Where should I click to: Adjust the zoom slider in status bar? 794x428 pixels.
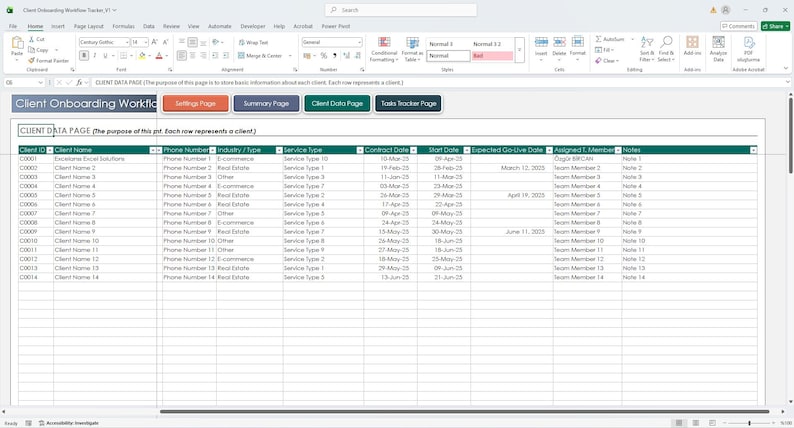tap(749, 423)
